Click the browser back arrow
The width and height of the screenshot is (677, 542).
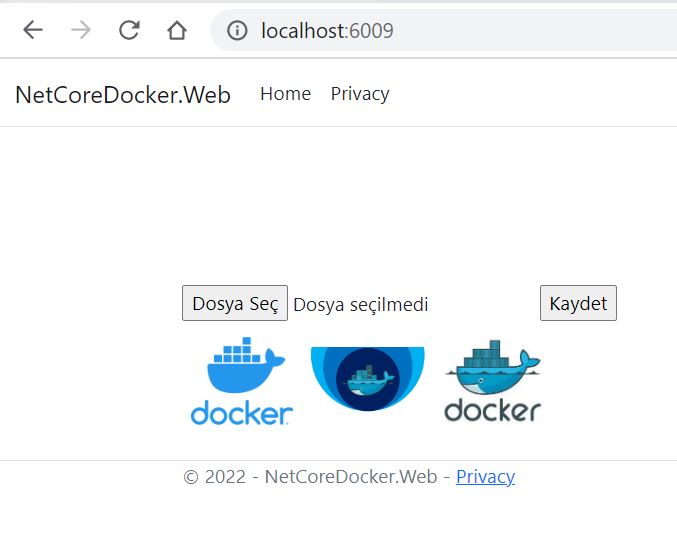[33, 30]
